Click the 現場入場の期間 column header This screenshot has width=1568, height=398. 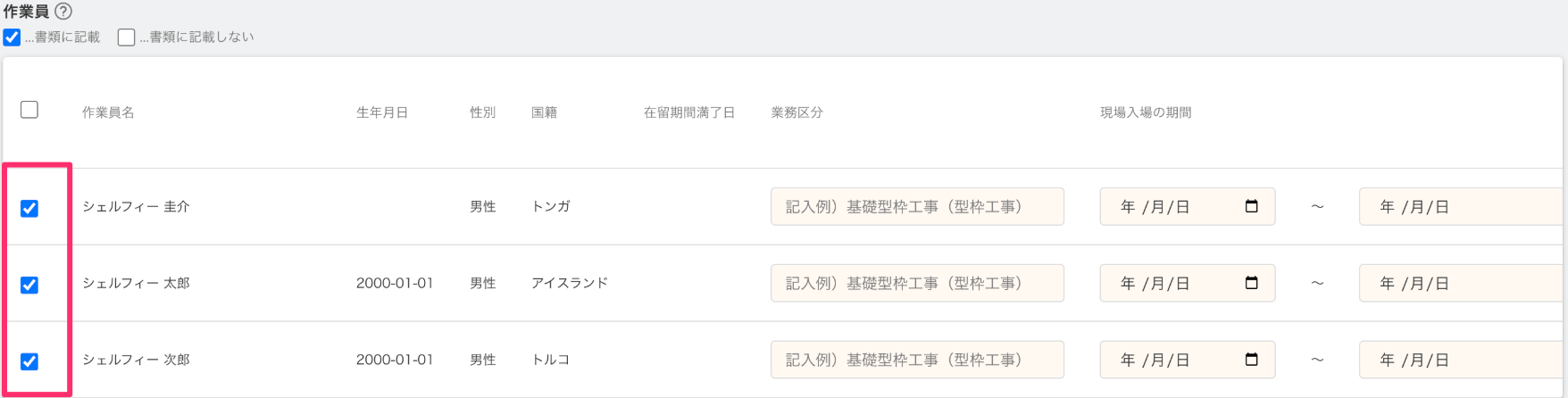1146,112
